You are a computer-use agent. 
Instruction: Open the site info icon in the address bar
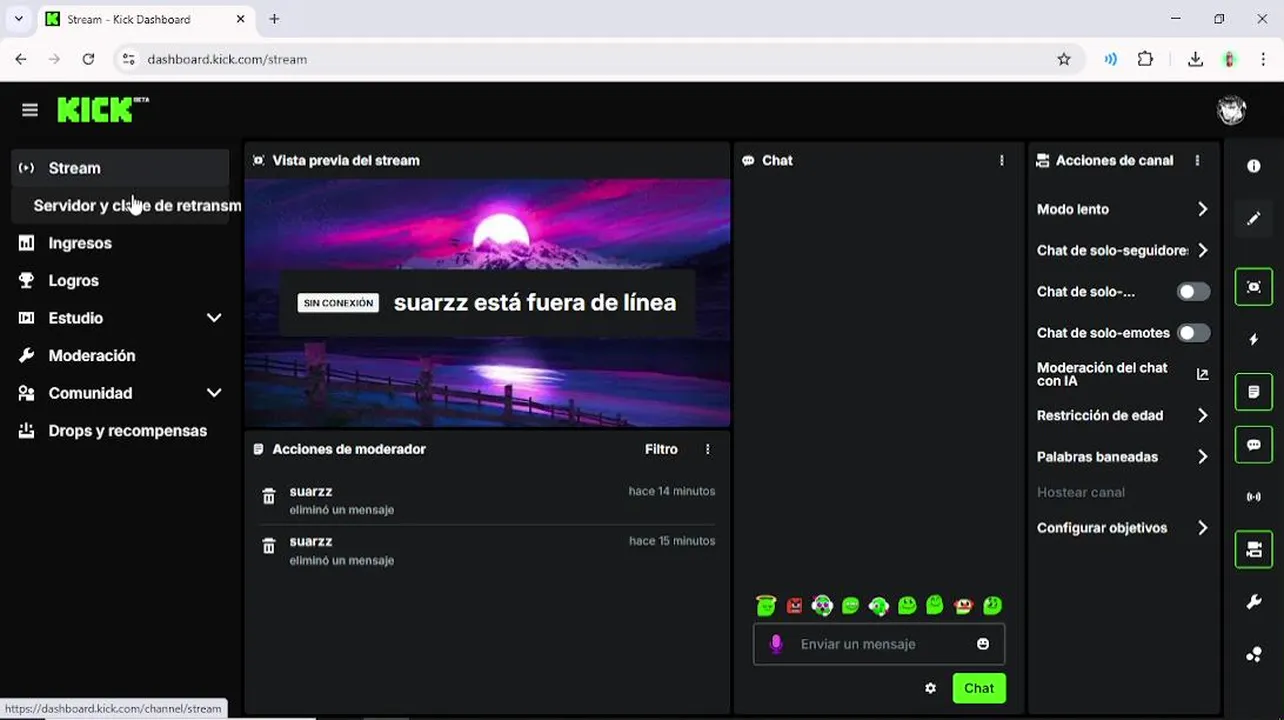click(128, 59)
